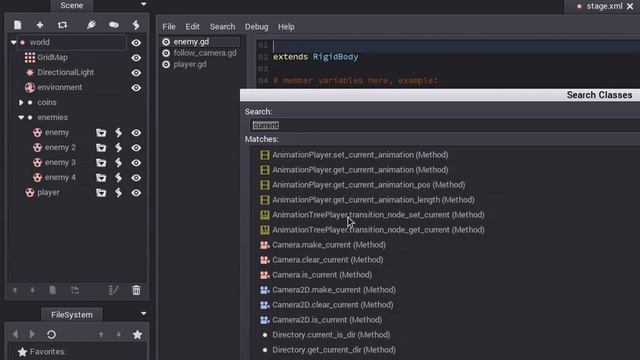The image size is (640, 360).
Task: Hide enemy 2 via eye icon
Action: pyautogui.click(x=136, y=148)
